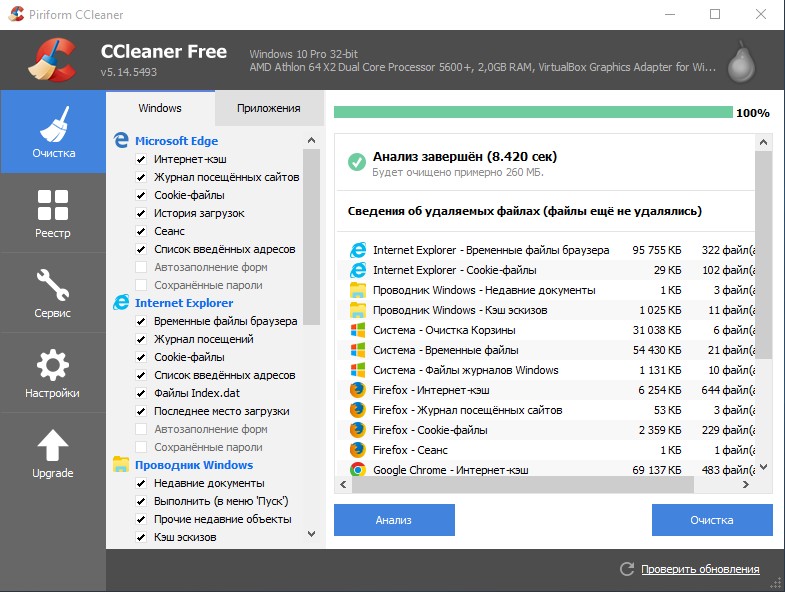
Task: Click down arrow of cleaner options list
Action: (311, 534)
